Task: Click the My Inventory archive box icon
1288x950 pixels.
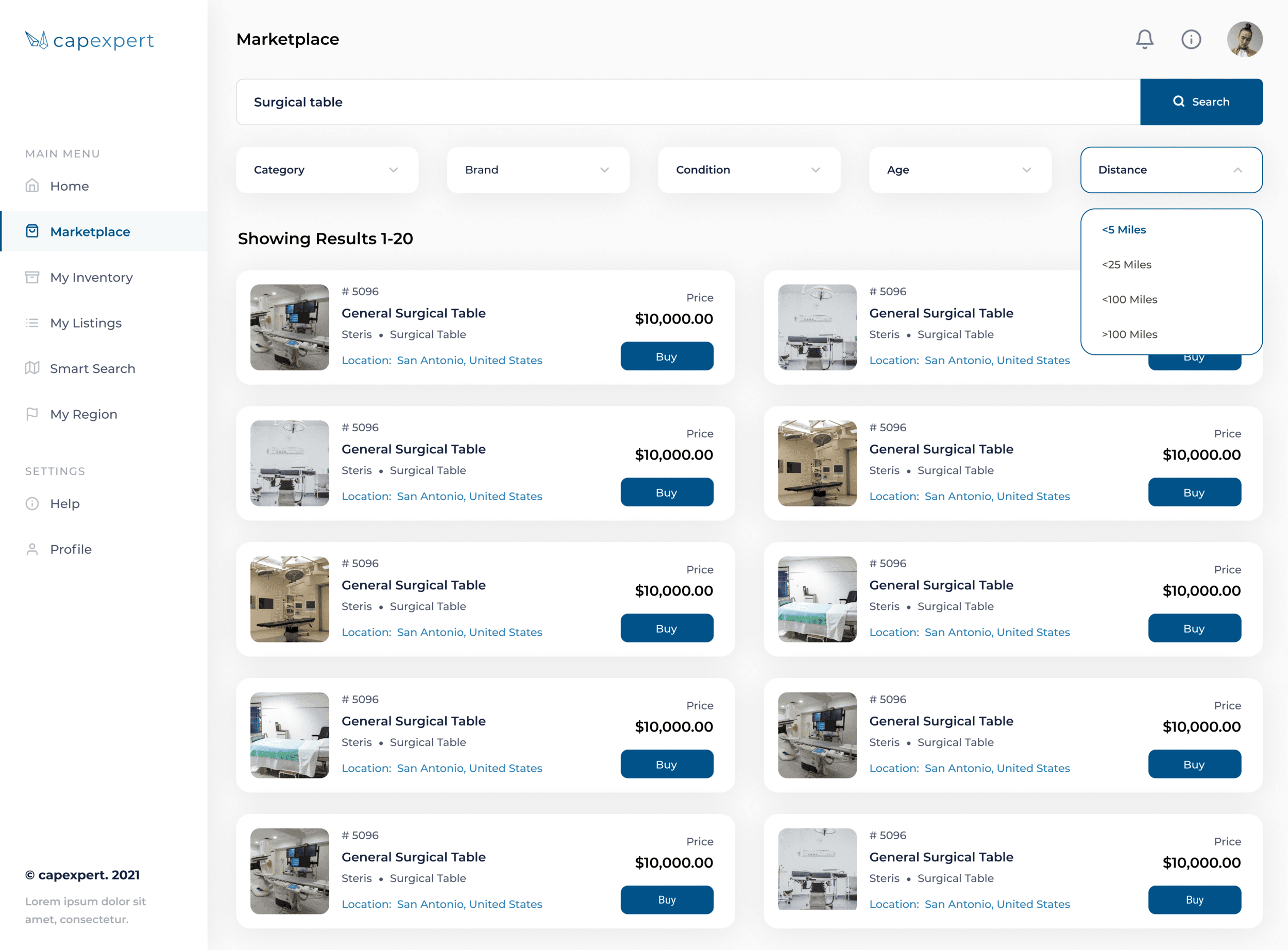Action: [x=32, y=277]
